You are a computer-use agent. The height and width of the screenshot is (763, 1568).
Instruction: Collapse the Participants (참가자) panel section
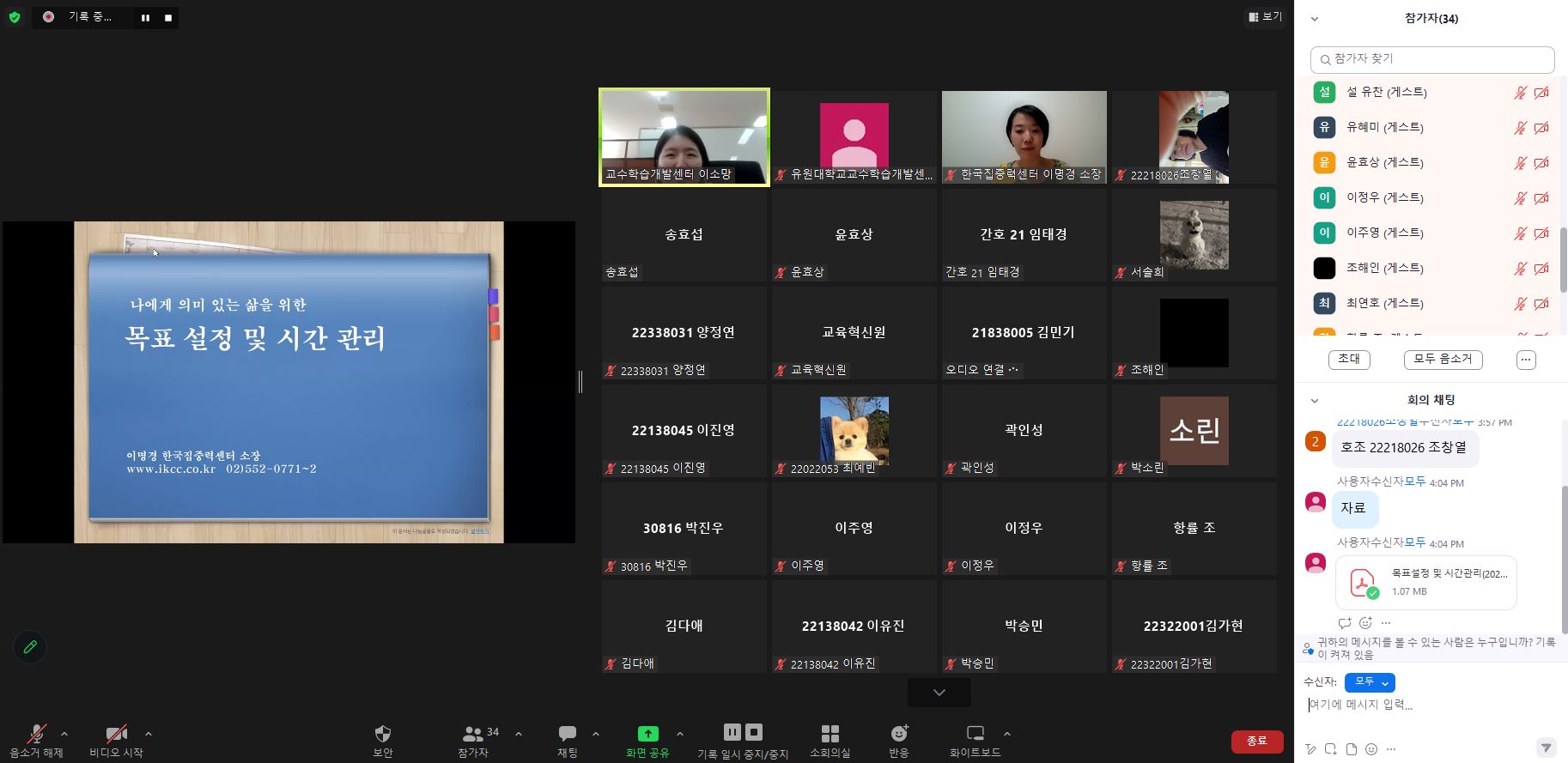1314,19
